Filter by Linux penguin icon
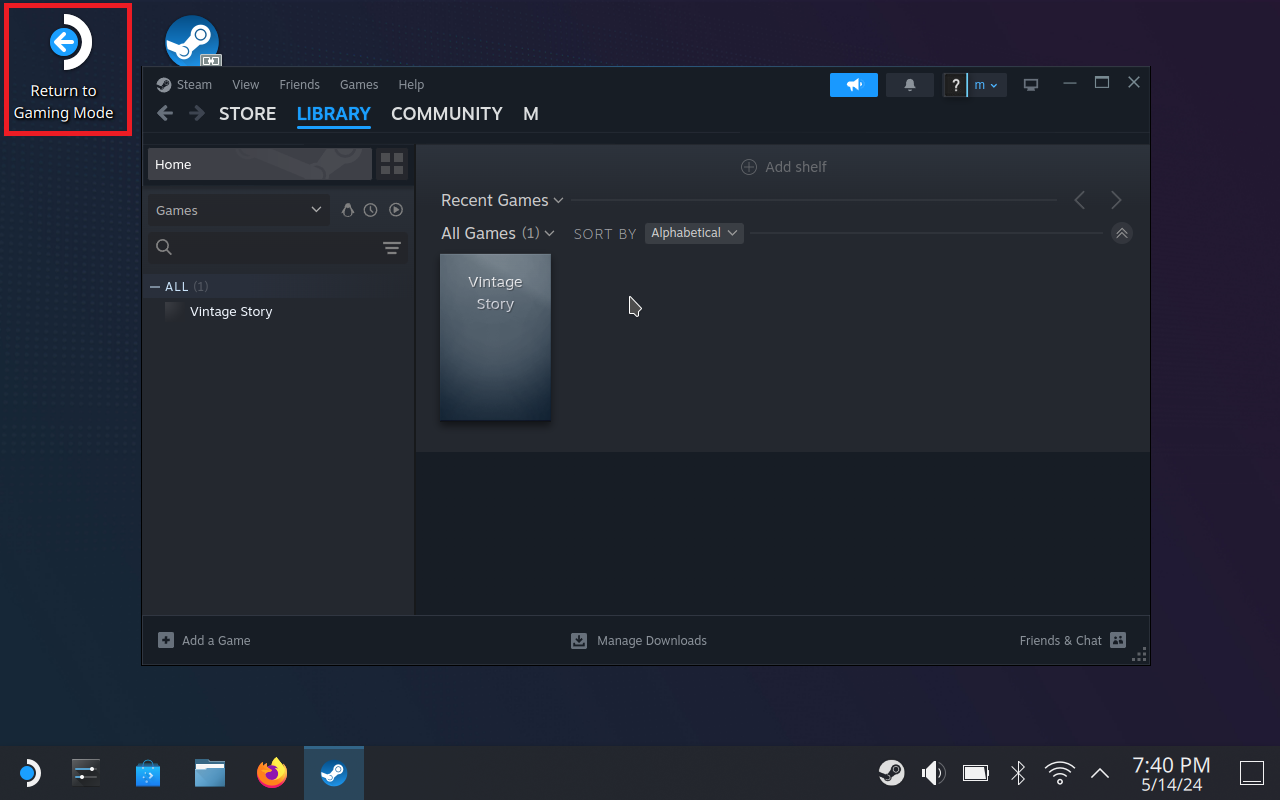The height and width of the screenshot is (800, 1280). tap(348, 210)
